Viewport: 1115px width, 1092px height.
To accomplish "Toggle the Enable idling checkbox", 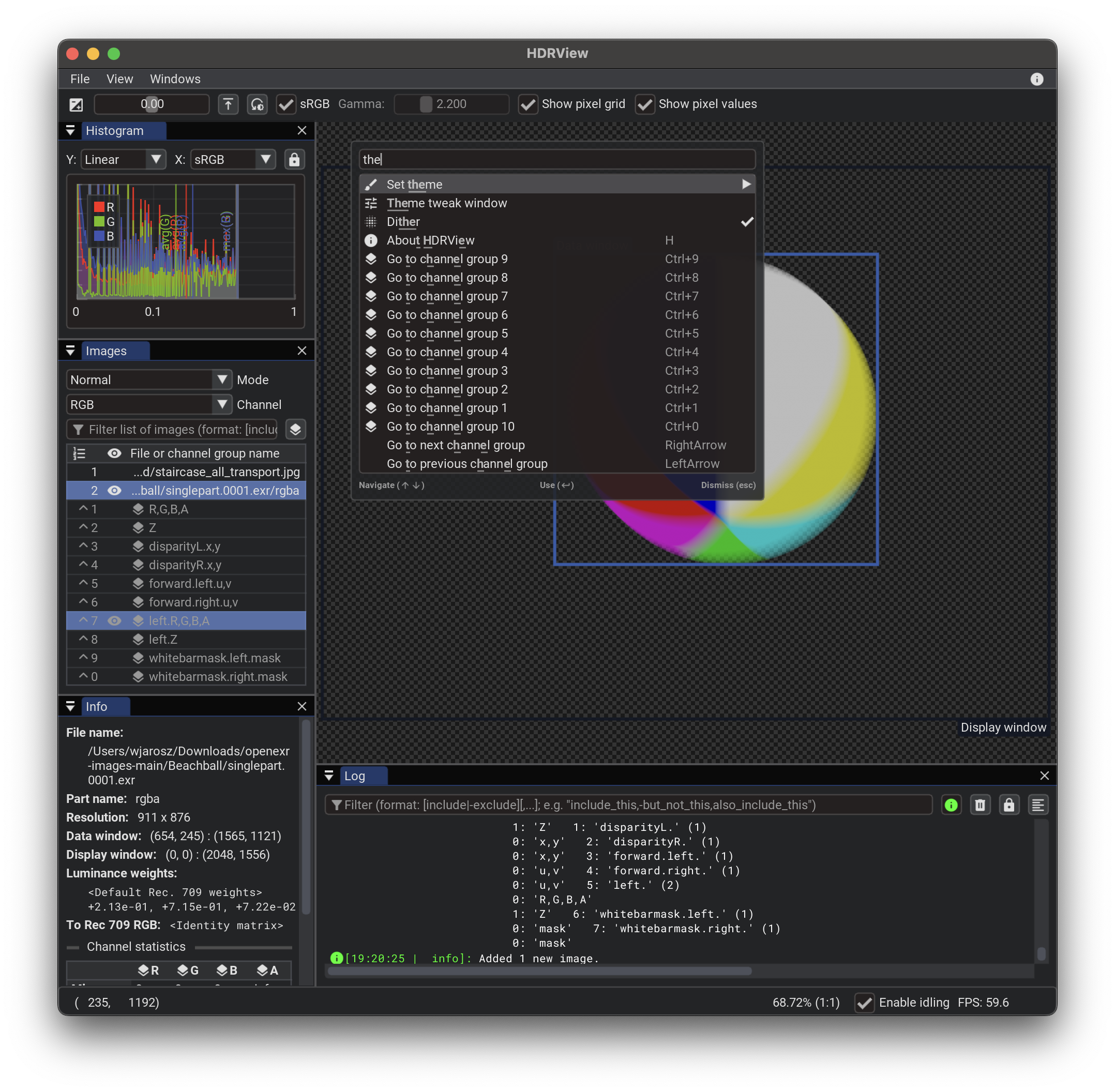I will pyautogui.click(x=864, y=1003).
